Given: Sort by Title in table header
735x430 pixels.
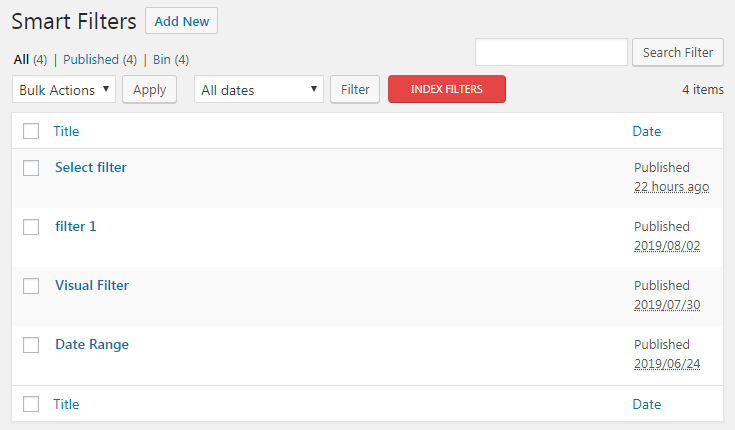Looking at the screenshot, I should (66, 131).
